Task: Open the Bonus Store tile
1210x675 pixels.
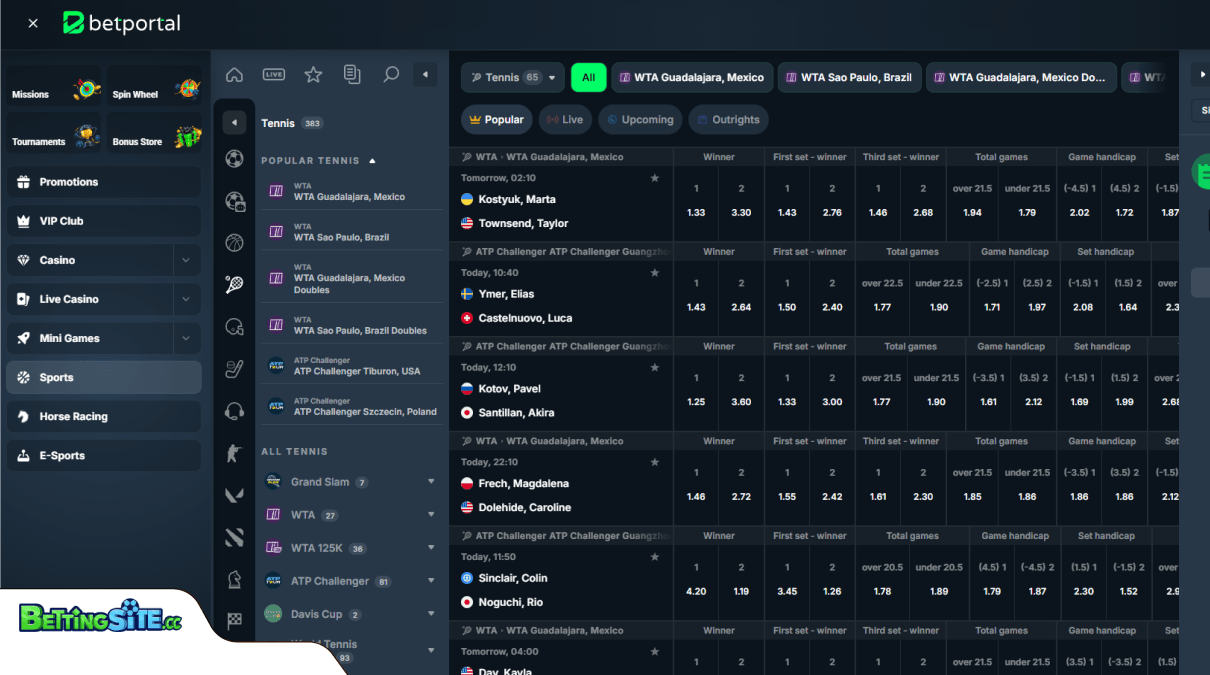Action: [155, 134]
